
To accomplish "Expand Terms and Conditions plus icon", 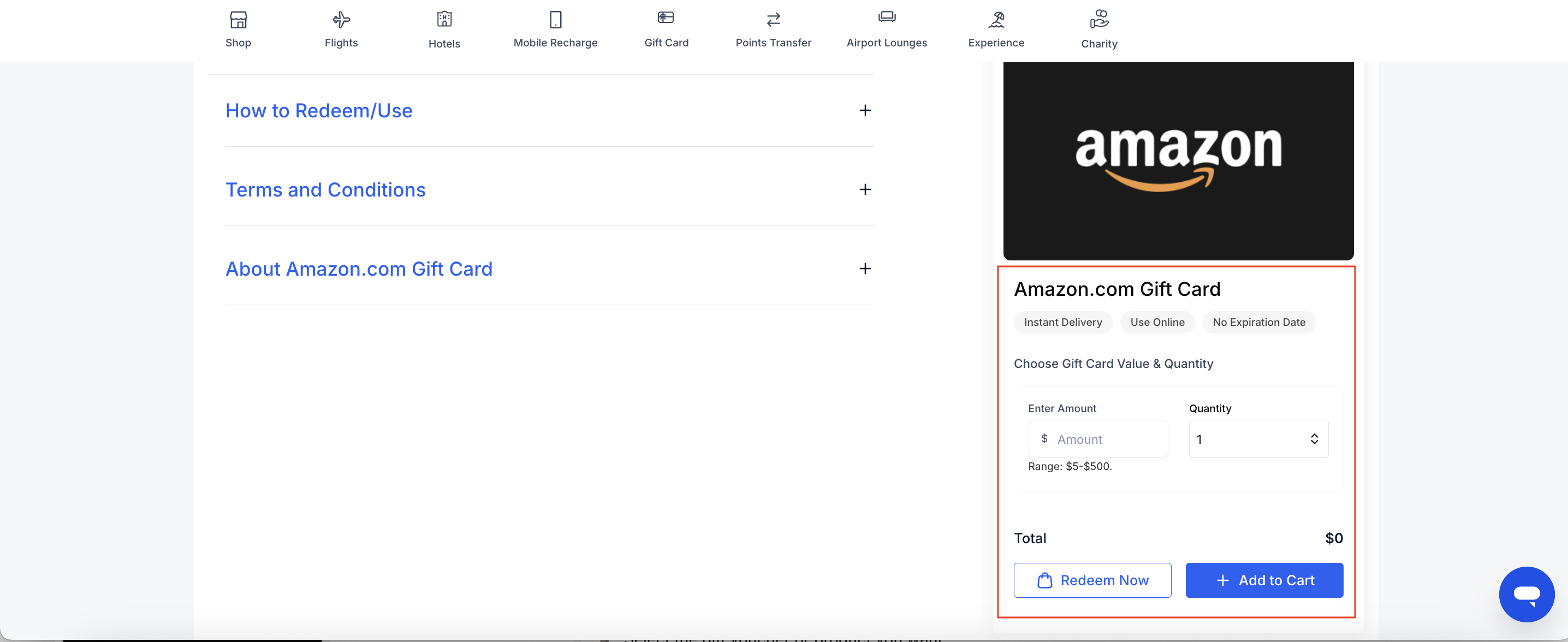I will point(864,190).
